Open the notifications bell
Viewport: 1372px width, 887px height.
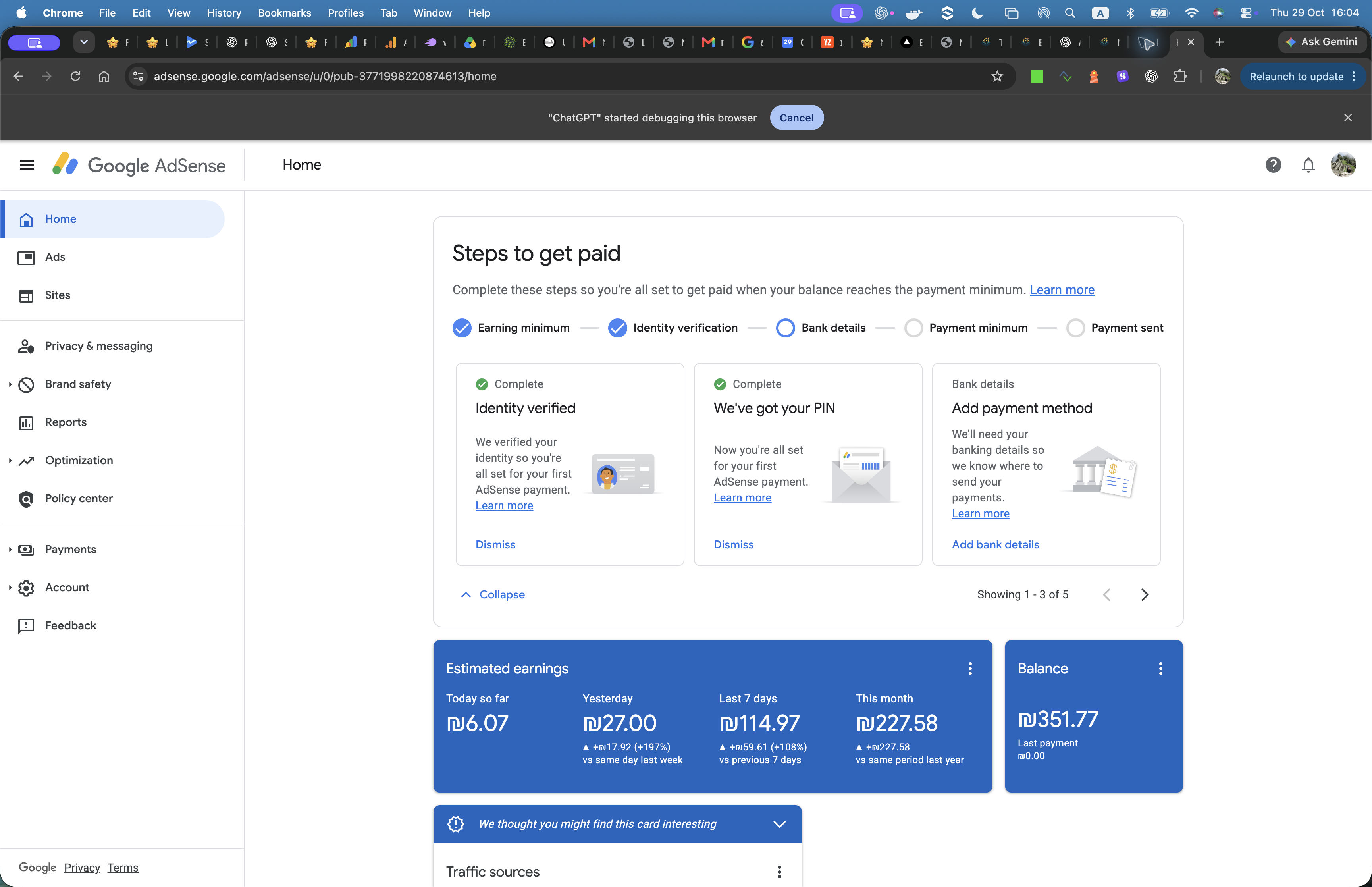(x=1308, y=165)
